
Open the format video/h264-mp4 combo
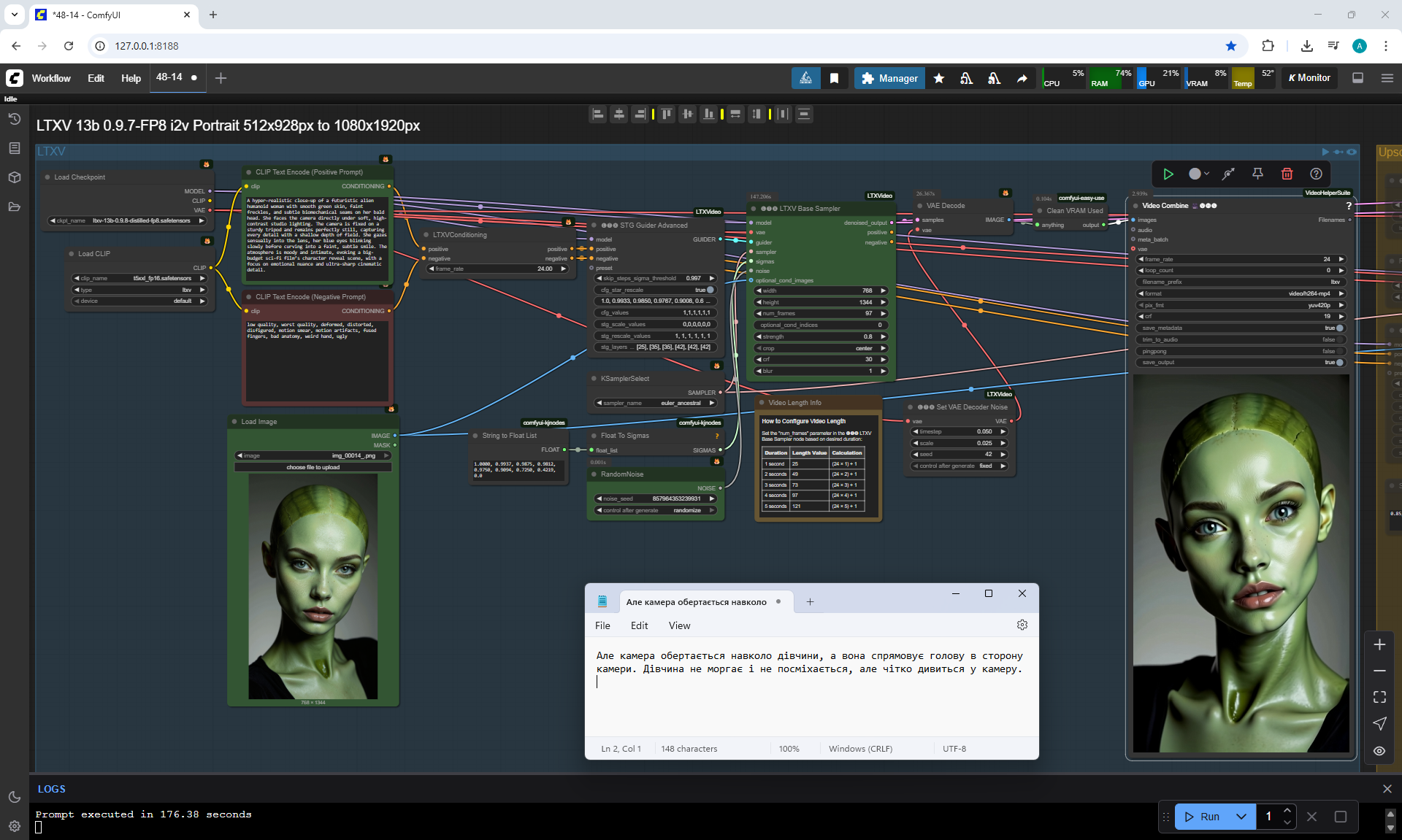coord(1241,293)
